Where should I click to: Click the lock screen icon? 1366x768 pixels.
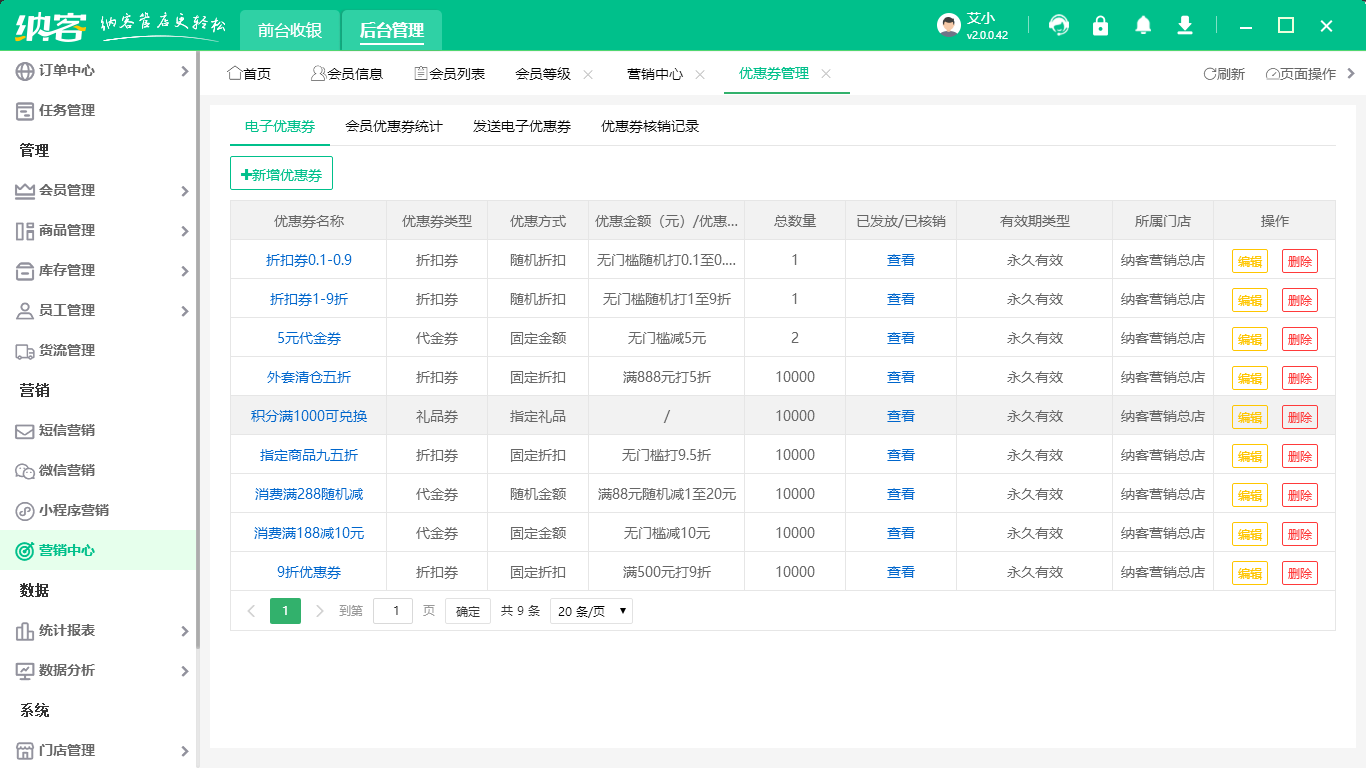[1101, 26]
